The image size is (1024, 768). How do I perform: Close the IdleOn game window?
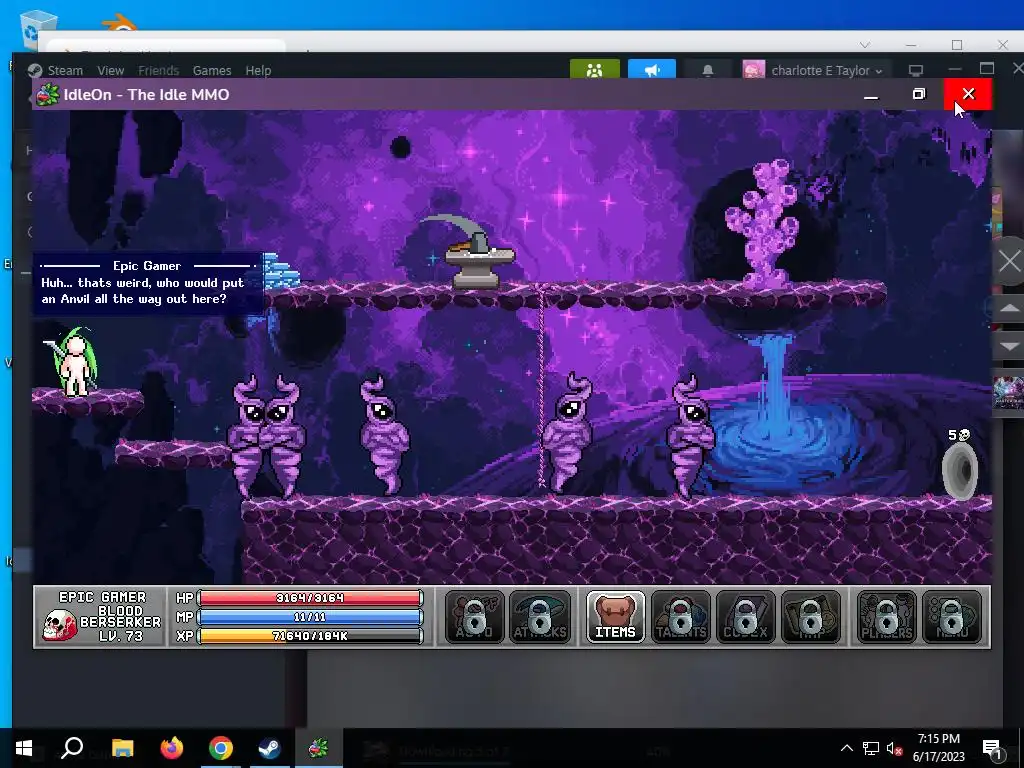(x=968, y=94)
